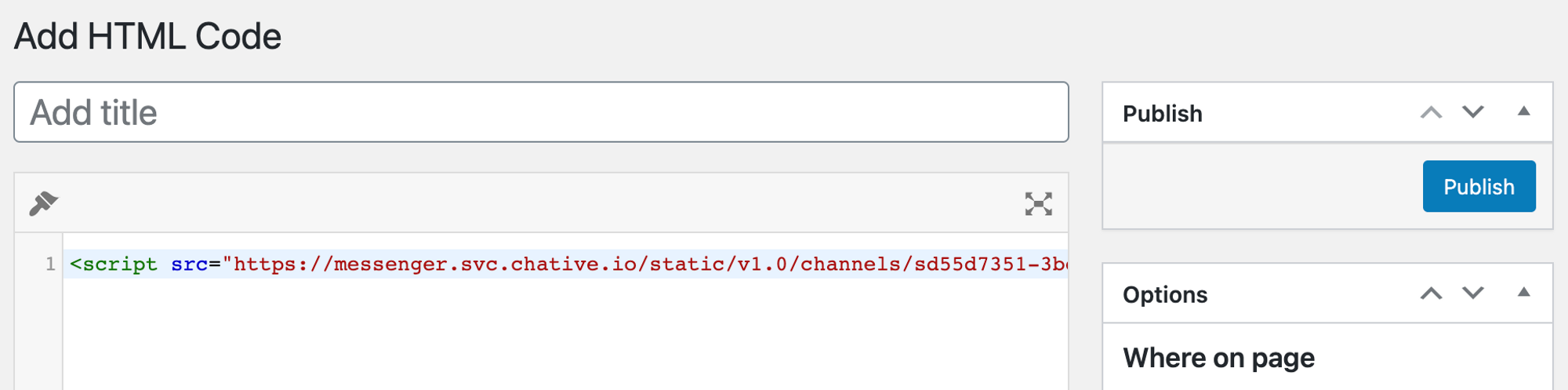Viewport: 1568px width, 390px height.
Task: Click line number 1 in the gutter
Action: click(50, 264)
